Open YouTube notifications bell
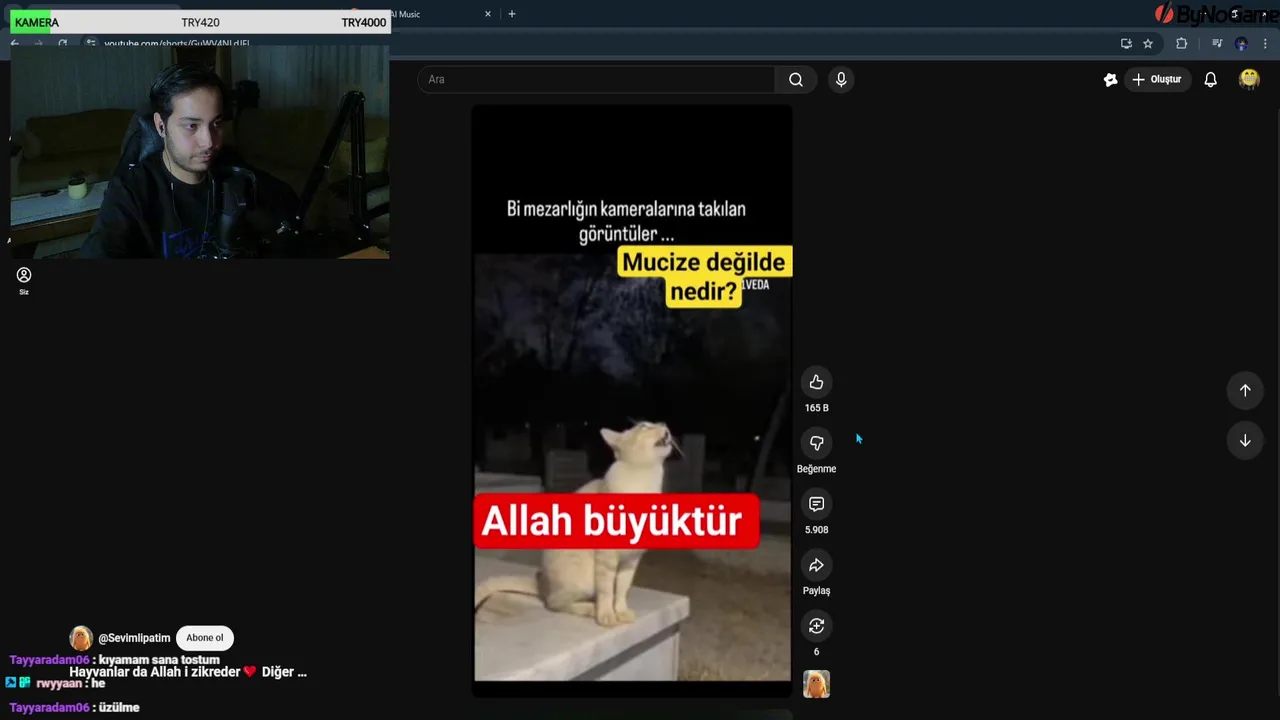This screenshot has height=720, width=1280. tap(1210, 79)
